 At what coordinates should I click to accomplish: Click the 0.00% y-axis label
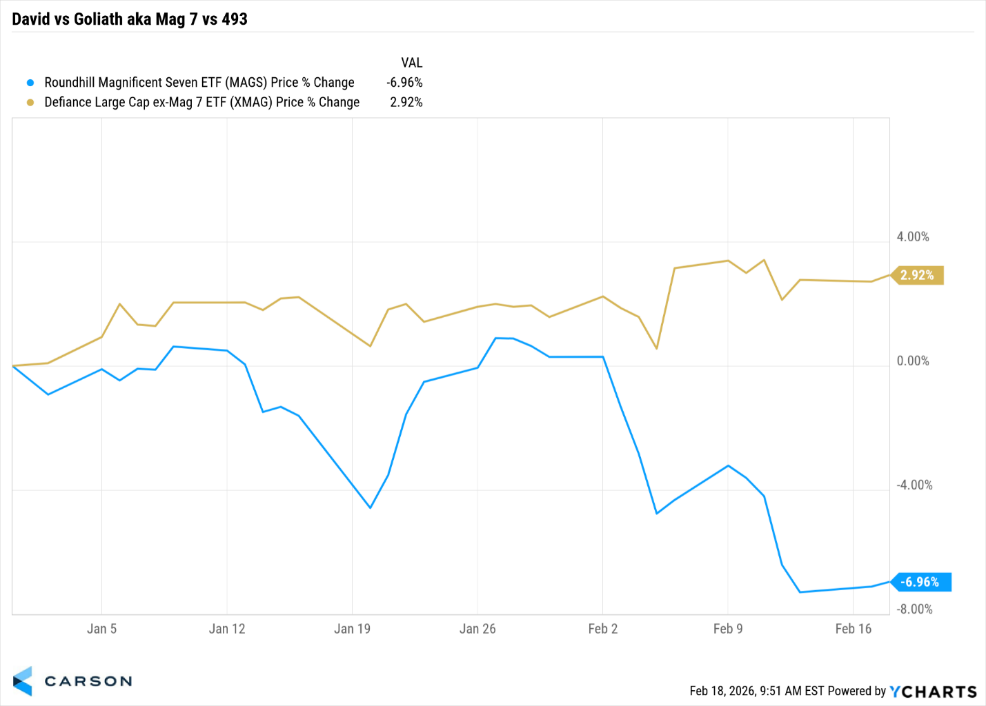pyautogui.click(x=913, y=361)
